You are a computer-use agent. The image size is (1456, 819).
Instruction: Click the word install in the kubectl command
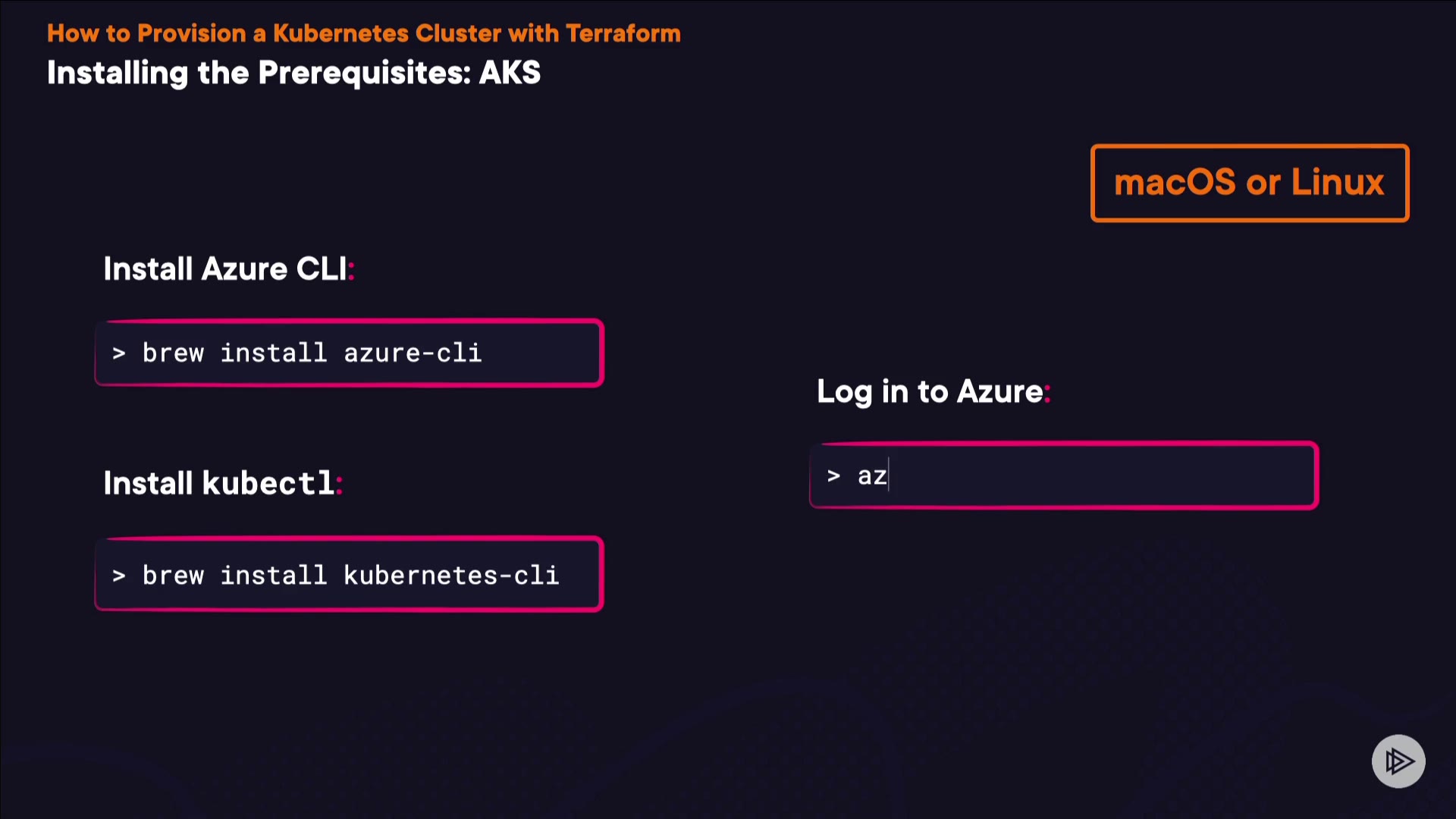click(273, 576)
